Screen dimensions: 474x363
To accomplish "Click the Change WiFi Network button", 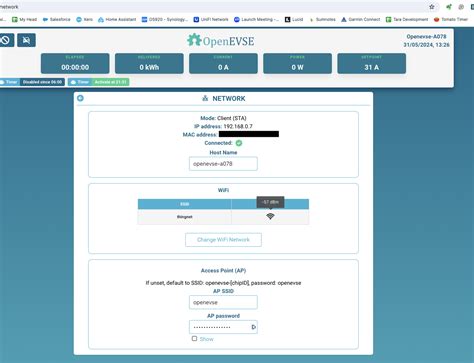I will [223, 240].
